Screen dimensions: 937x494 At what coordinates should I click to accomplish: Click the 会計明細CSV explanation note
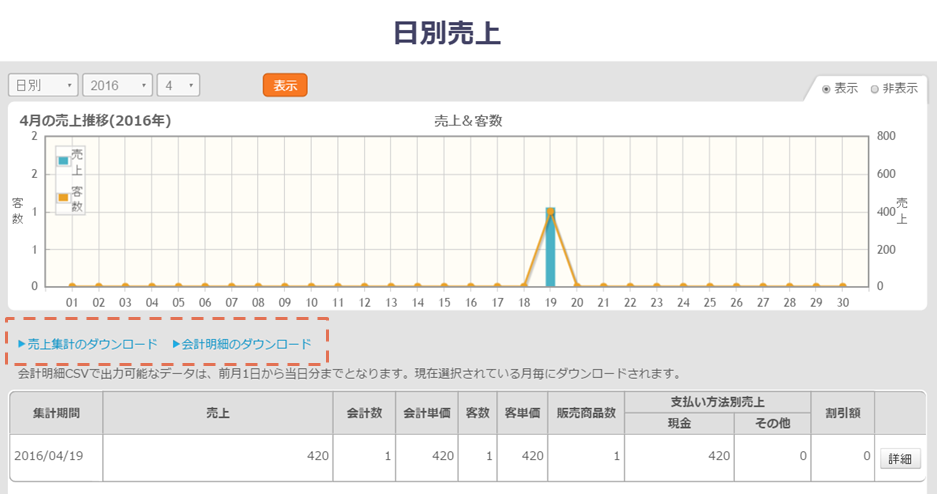pos(350,374)
